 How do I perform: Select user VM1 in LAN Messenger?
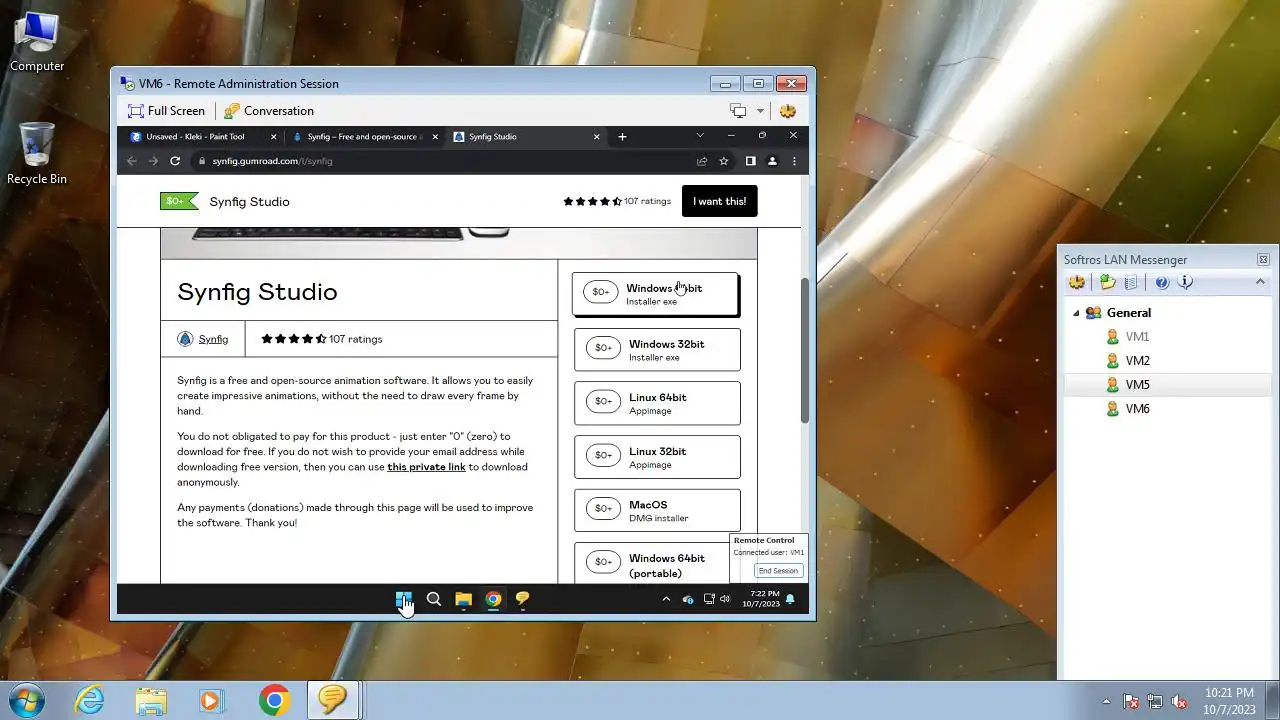1137,337
